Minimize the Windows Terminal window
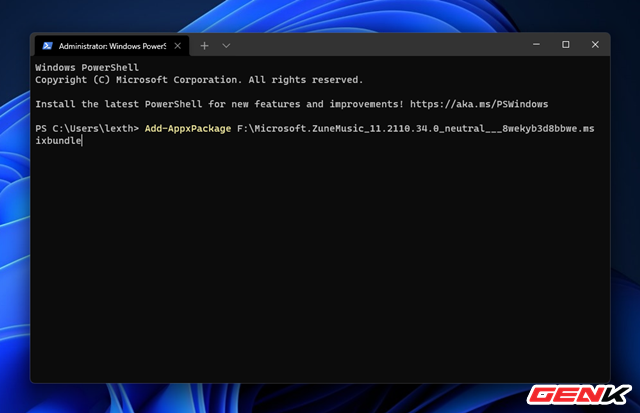The width and height of the screenshot is (640, 413). (x=536, y=44)
